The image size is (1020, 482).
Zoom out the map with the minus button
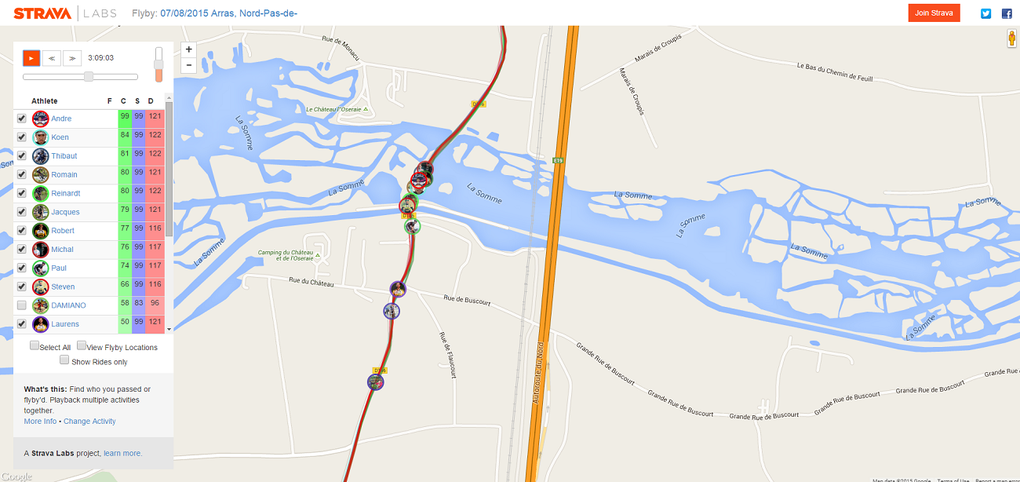189,64
